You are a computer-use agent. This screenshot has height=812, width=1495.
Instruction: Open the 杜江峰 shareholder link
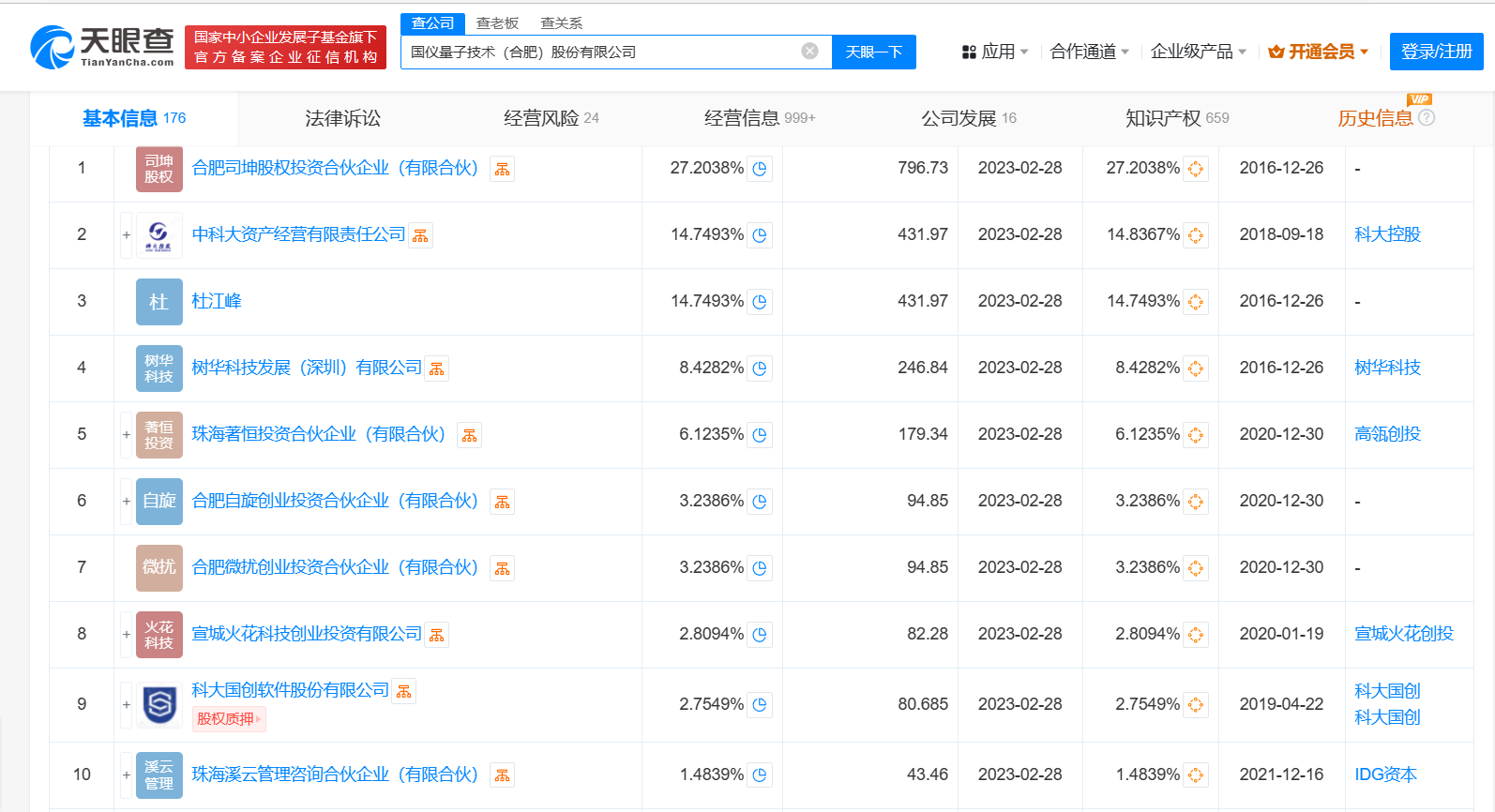coord(217,301)
